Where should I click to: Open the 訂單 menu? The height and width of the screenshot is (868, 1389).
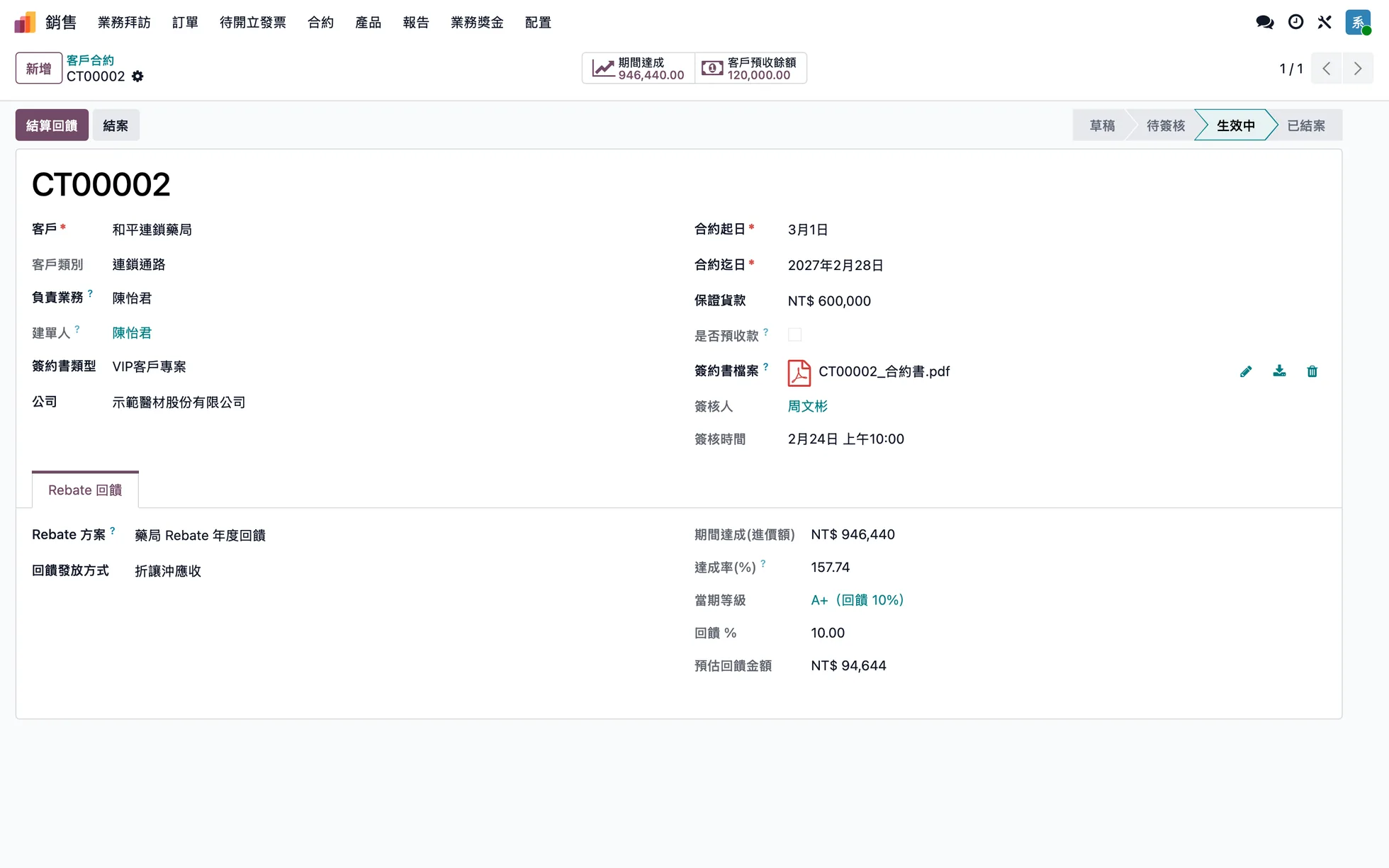(185, 23)
